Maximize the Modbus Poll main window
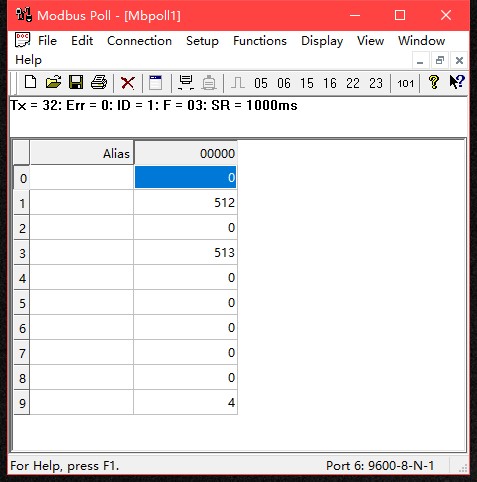477x482 pixels. [x=400, y=15]
